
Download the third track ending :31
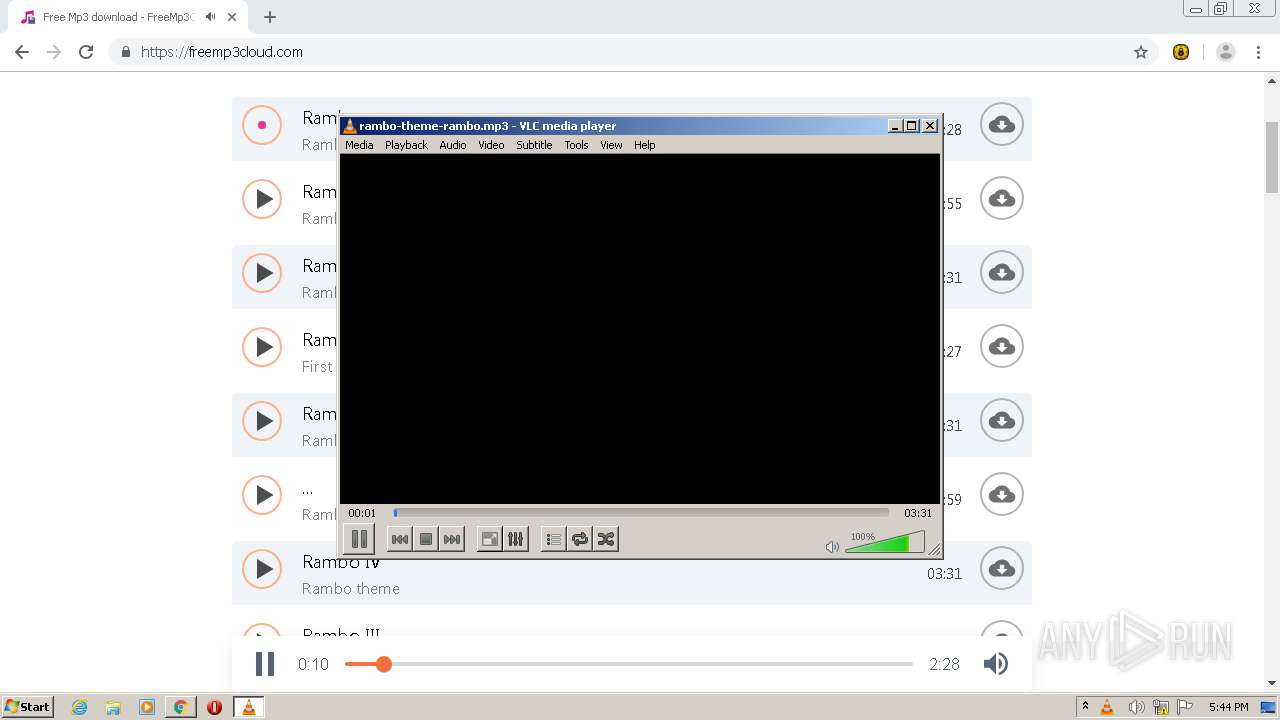point(1002,273)
